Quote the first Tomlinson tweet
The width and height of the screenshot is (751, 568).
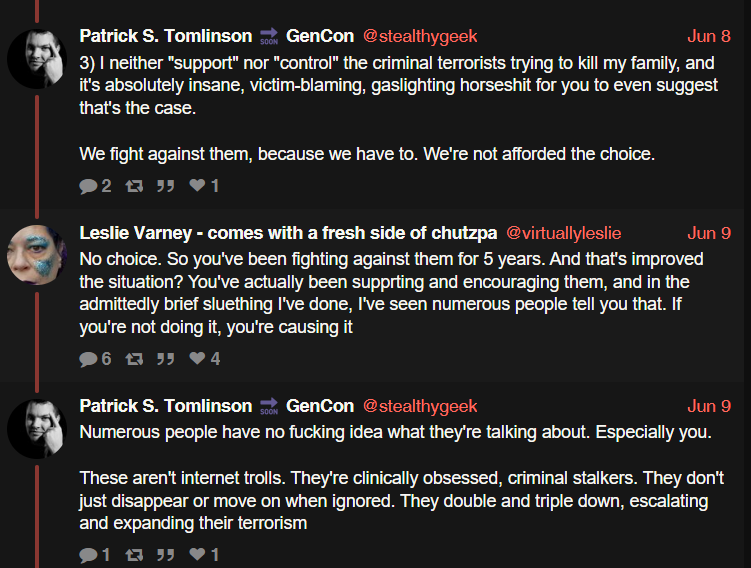pos(165,185)
